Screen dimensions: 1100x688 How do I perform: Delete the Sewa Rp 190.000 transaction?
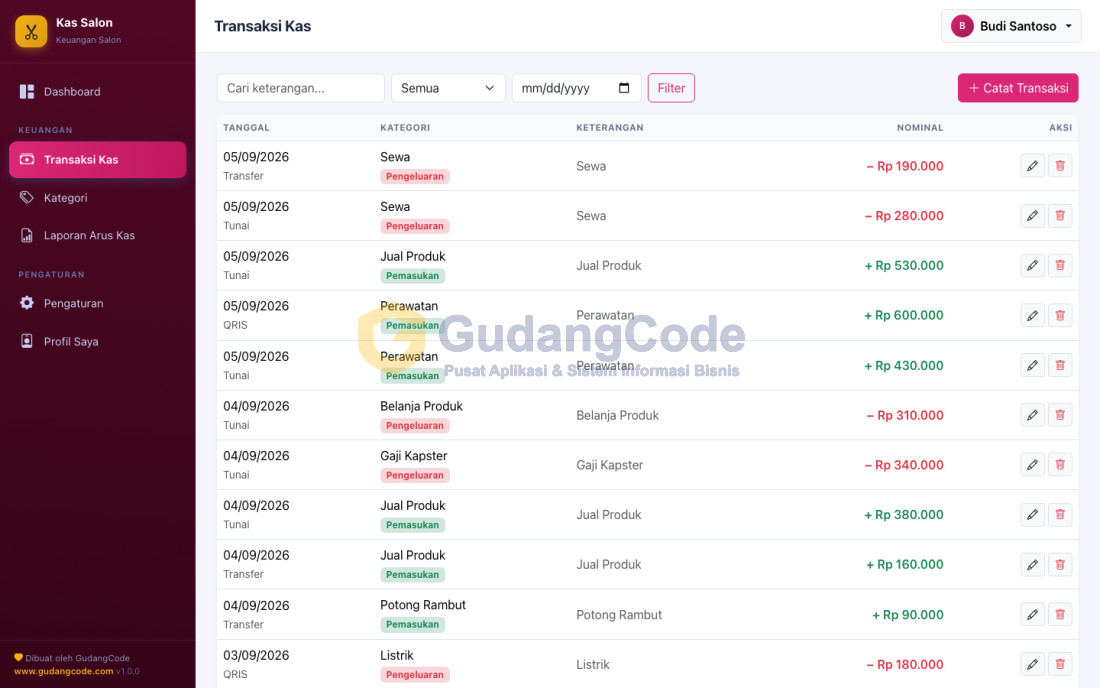(x=1060, y=166)
